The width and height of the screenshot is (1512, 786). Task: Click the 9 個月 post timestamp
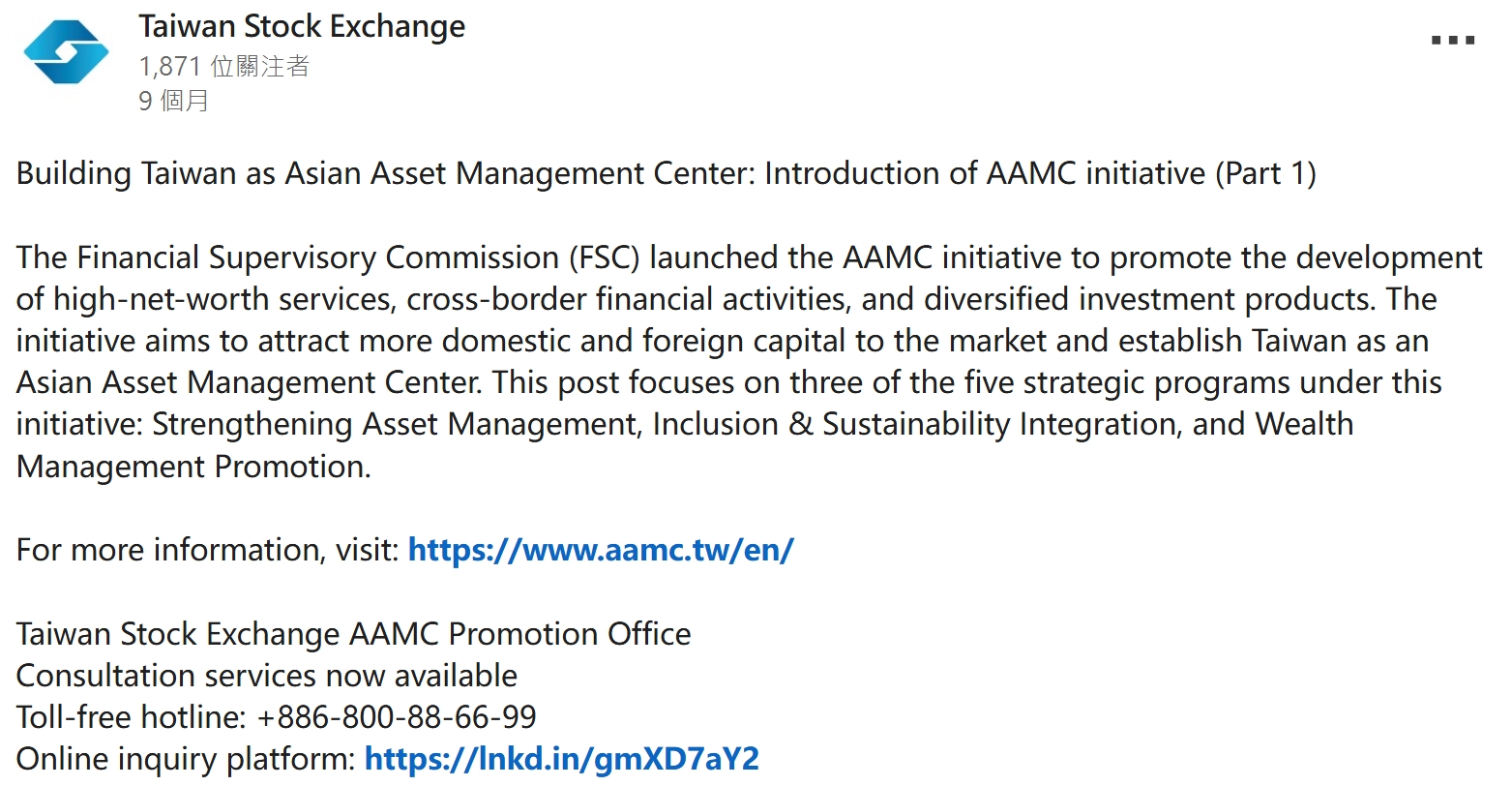pos(174,101)
